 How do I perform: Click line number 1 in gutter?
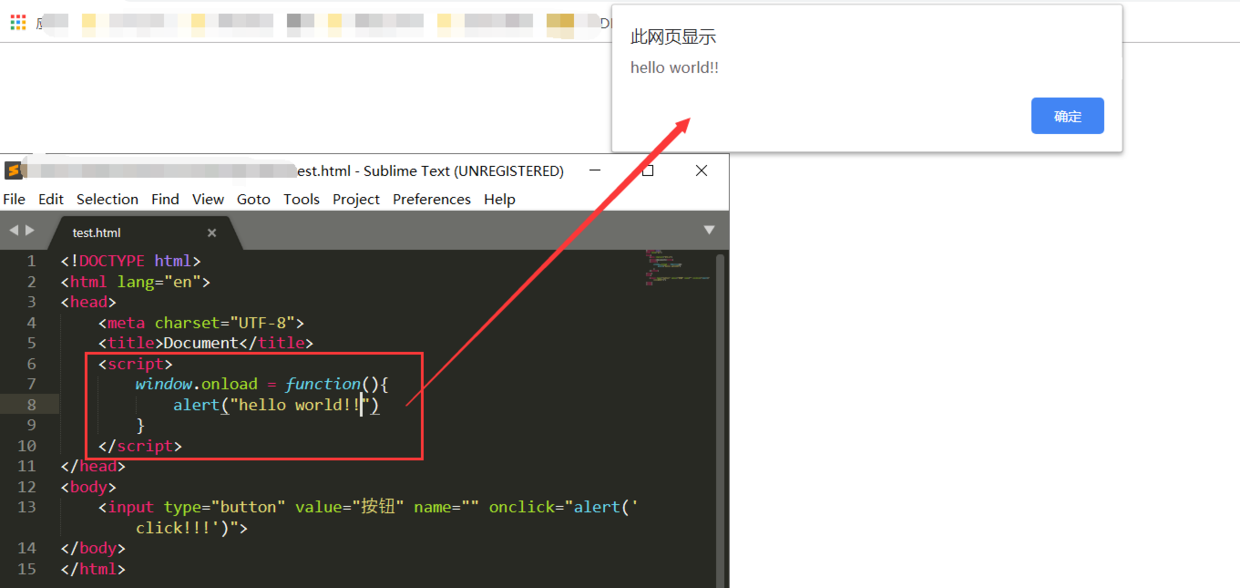(x=31, y=261)
